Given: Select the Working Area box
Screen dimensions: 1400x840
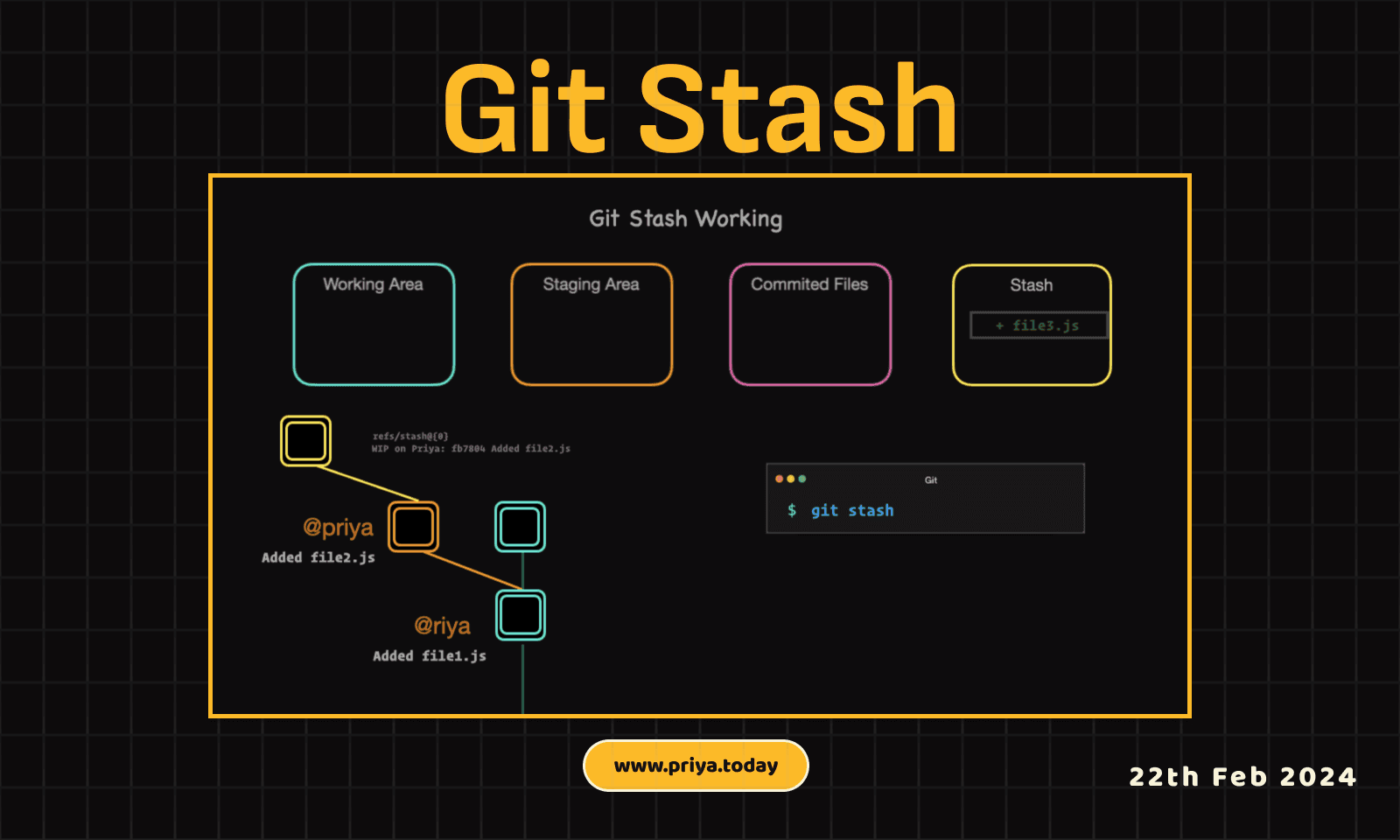Looking at the screenshot, I should tap(374, 325).
